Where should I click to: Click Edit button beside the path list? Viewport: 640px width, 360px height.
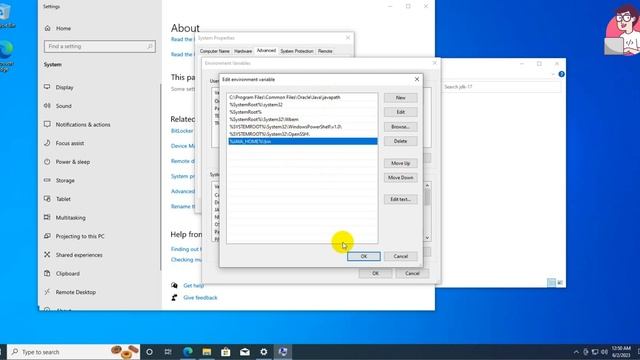coord(400,112)
